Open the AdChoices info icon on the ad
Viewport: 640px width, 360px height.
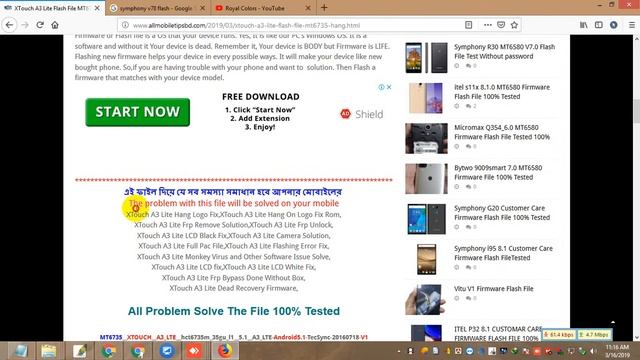[x=381, y=87]
